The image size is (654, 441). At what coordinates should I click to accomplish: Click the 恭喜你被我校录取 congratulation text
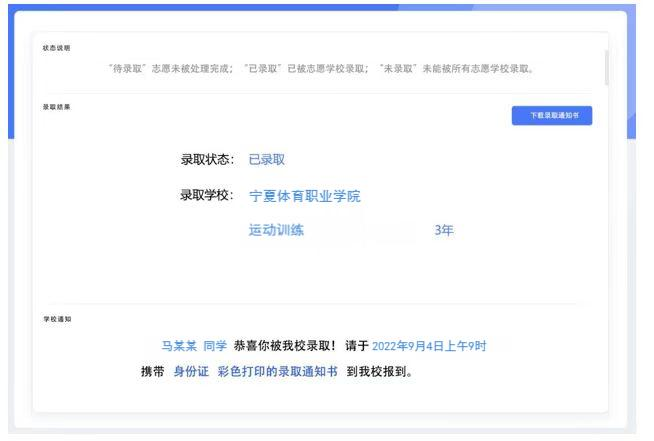click(x=285, y=346)
